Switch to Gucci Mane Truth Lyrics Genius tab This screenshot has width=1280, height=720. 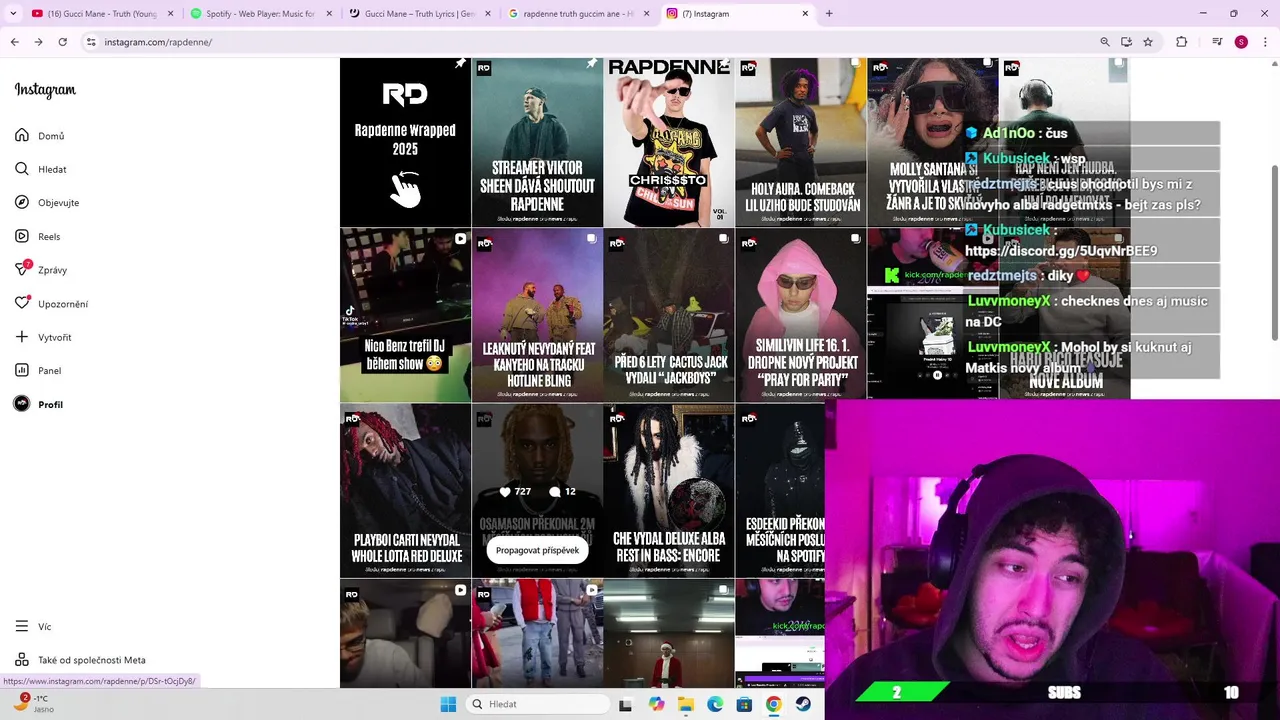tap(419, 14)
